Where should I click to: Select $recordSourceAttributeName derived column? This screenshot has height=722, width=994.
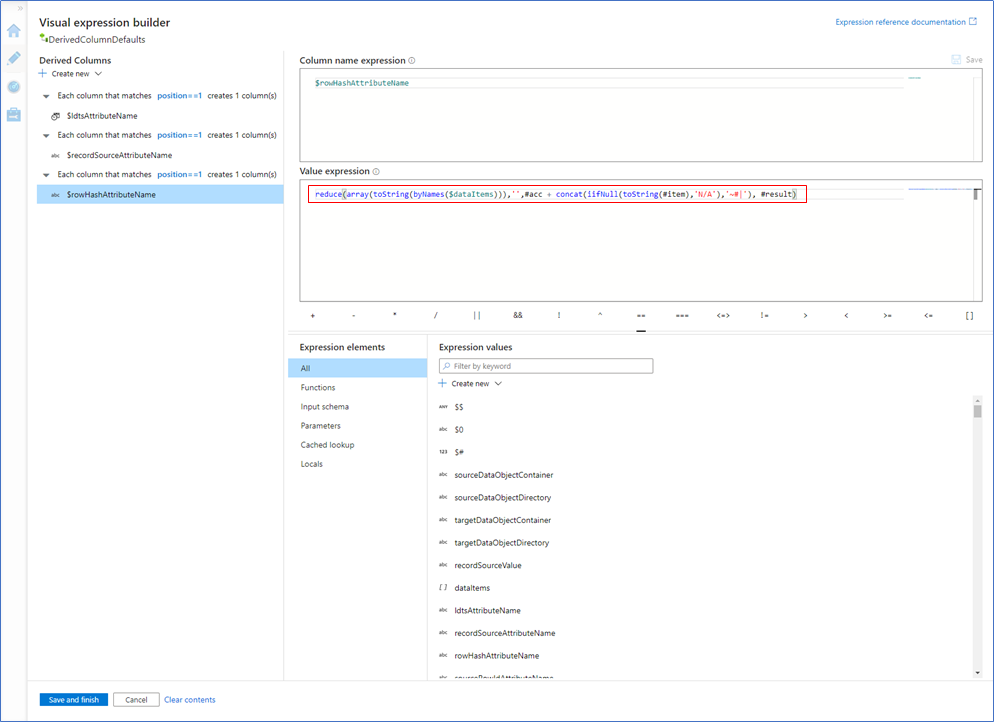click(x=119, y=155)
